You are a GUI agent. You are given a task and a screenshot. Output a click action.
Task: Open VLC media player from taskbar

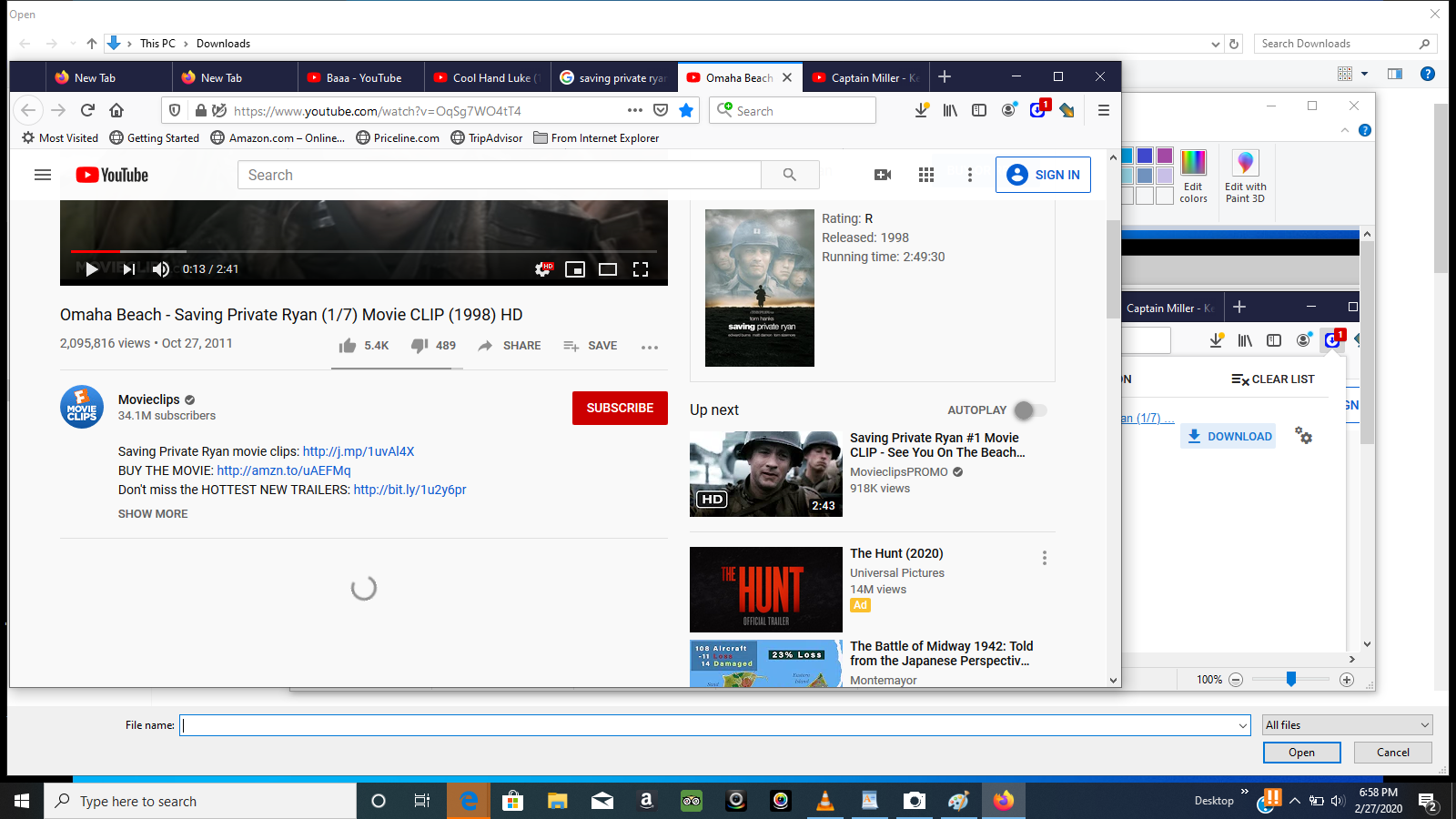[825, 801]
